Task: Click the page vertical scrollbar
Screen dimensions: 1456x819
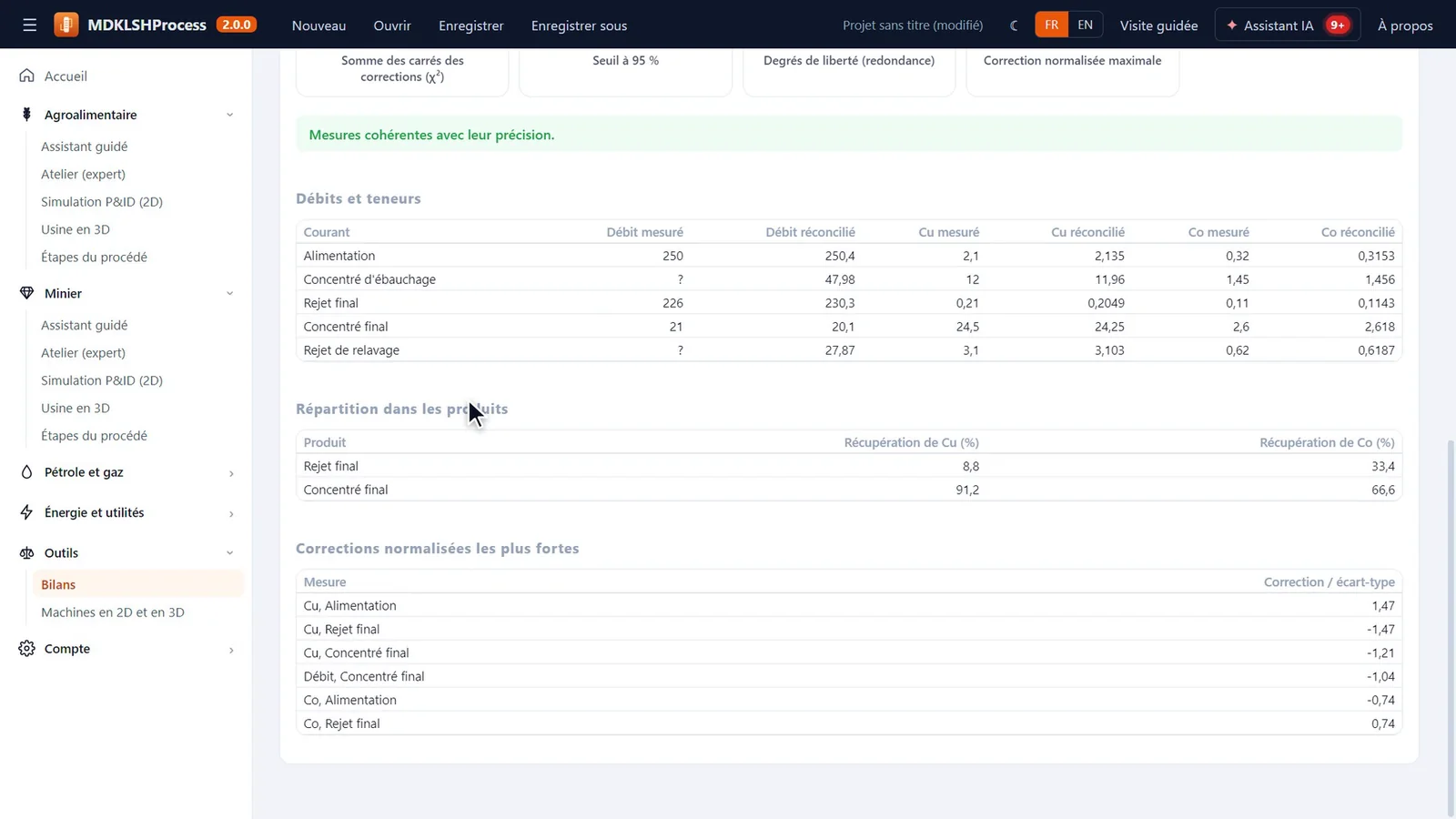Action: coord(1451,628)
